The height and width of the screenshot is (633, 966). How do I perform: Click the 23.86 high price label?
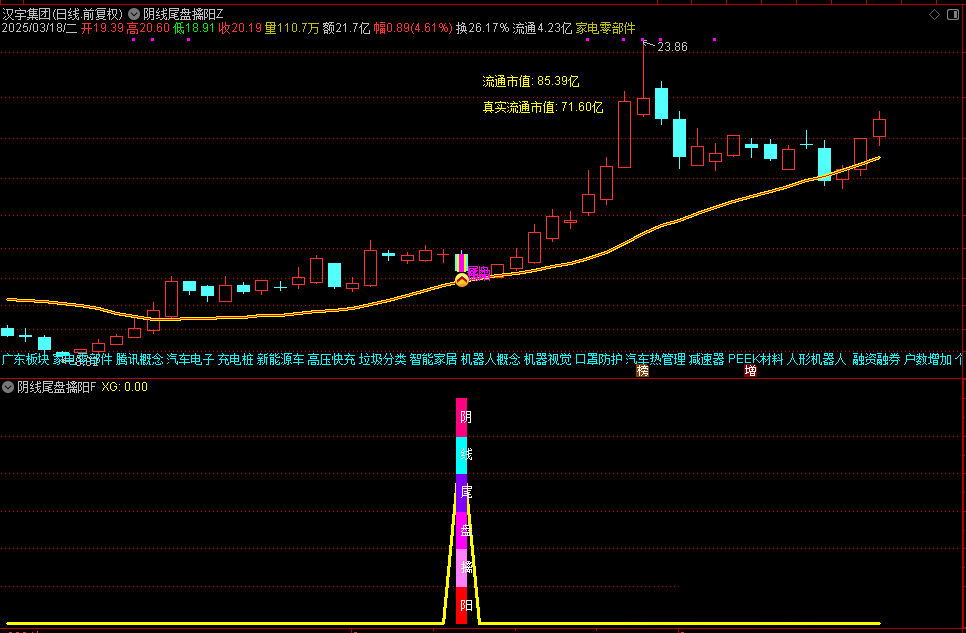click(x=673, y=47)
